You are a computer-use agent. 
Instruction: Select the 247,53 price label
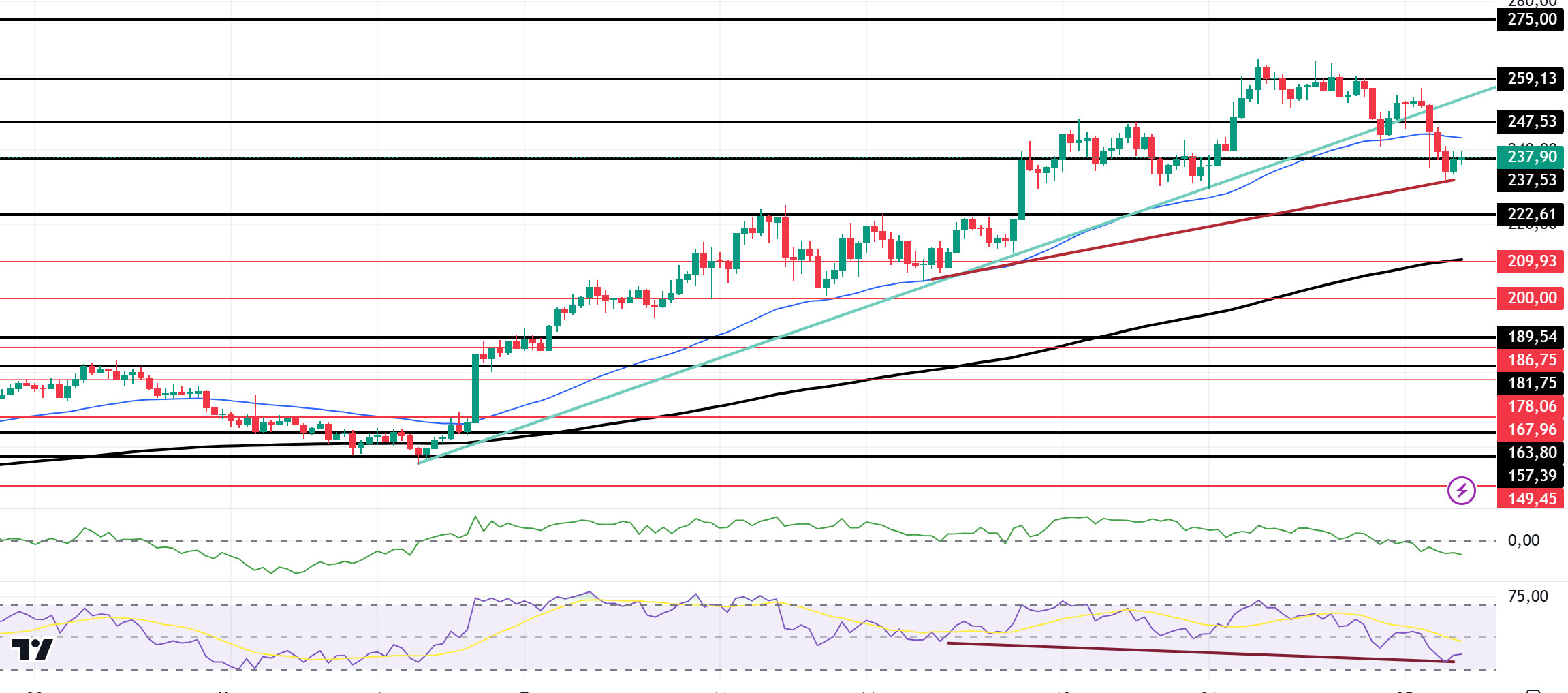tap(1530, 121)
